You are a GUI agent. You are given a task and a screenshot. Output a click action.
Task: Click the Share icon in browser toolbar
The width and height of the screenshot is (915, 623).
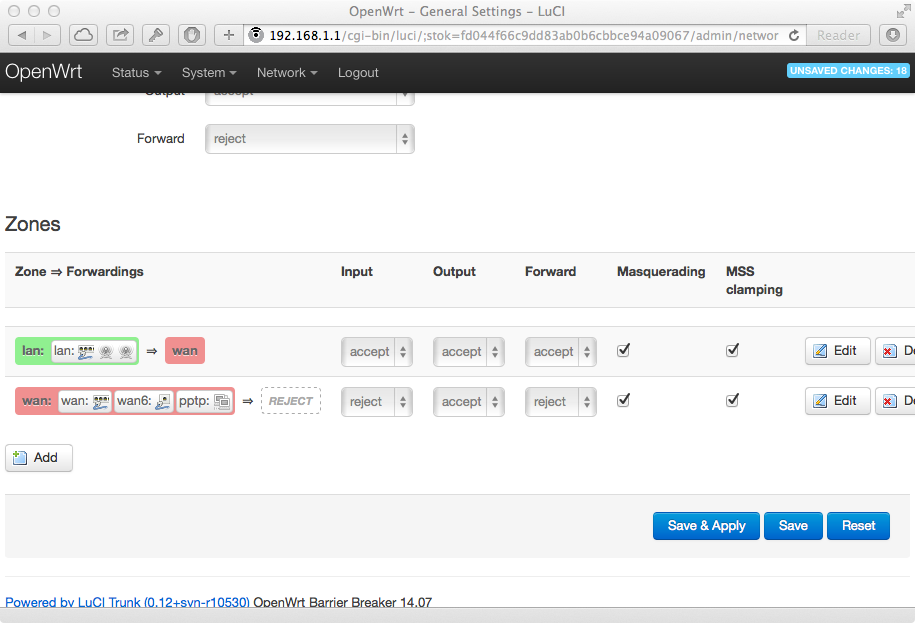click(x=120, y=35)
